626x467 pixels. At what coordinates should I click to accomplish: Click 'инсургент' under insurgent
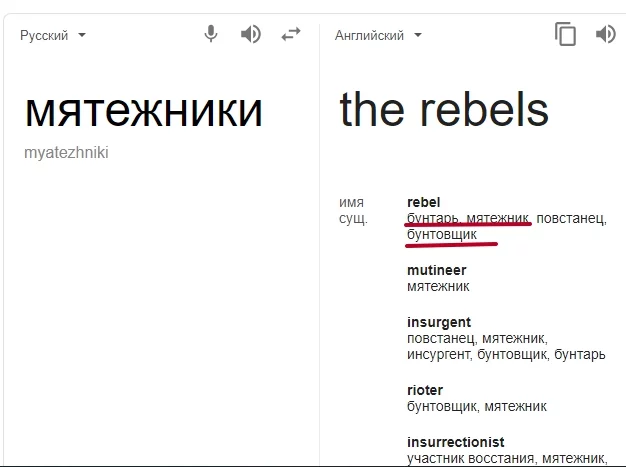coord(438,354)
